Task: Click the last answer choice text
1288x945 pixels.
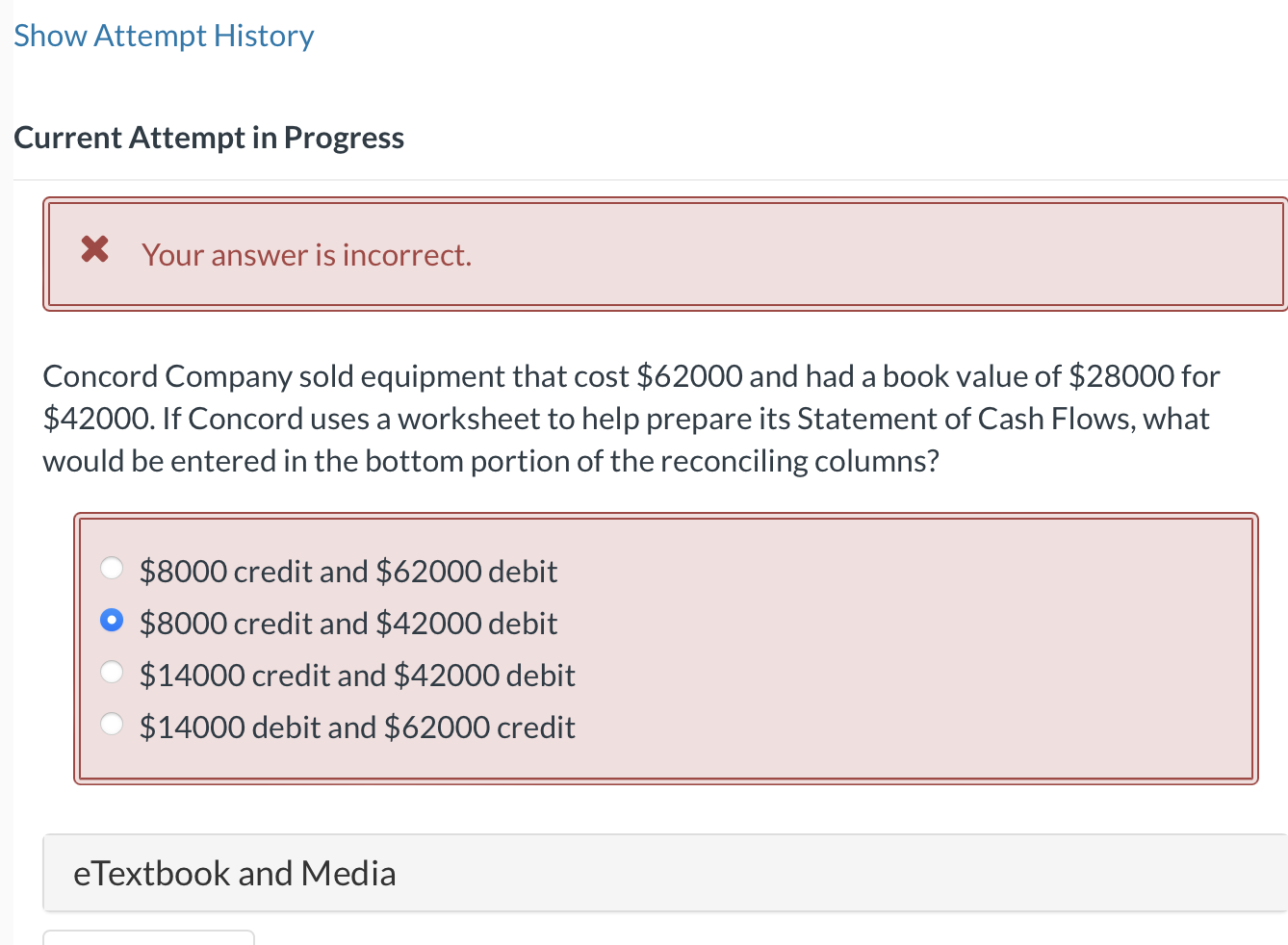Action: click(x=357, y=727)
